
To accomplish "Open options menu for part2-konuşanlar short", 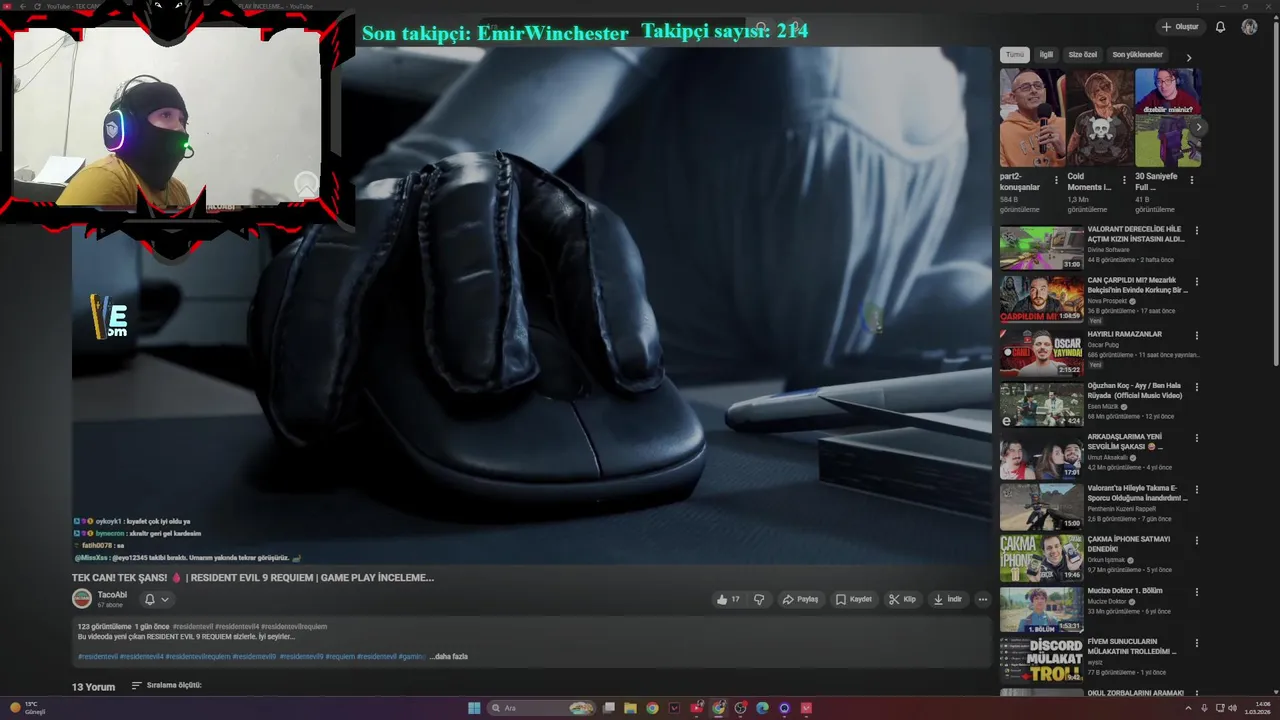I will pos(1057,181).
